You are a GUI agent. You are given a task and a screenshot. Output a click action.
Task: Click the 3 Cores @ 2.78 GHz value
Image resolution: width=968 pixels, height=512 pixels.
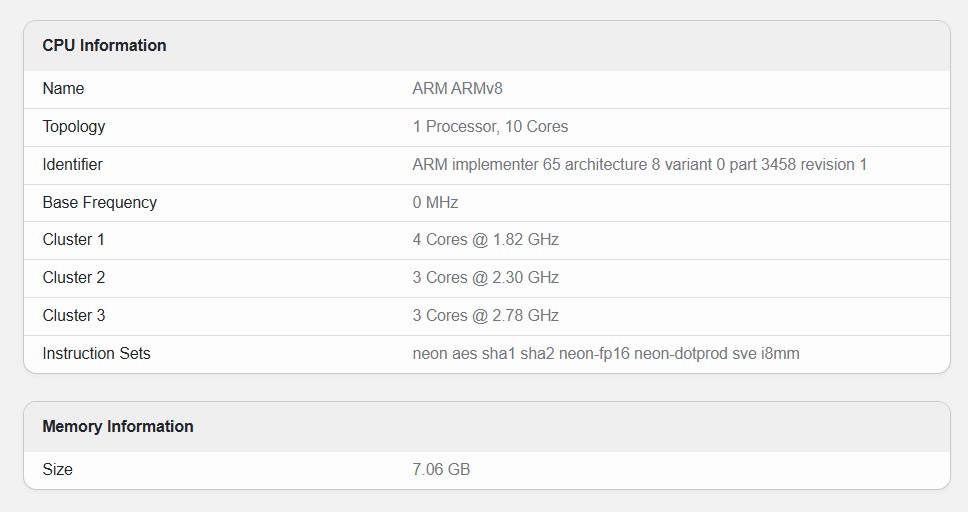point(485,316)
